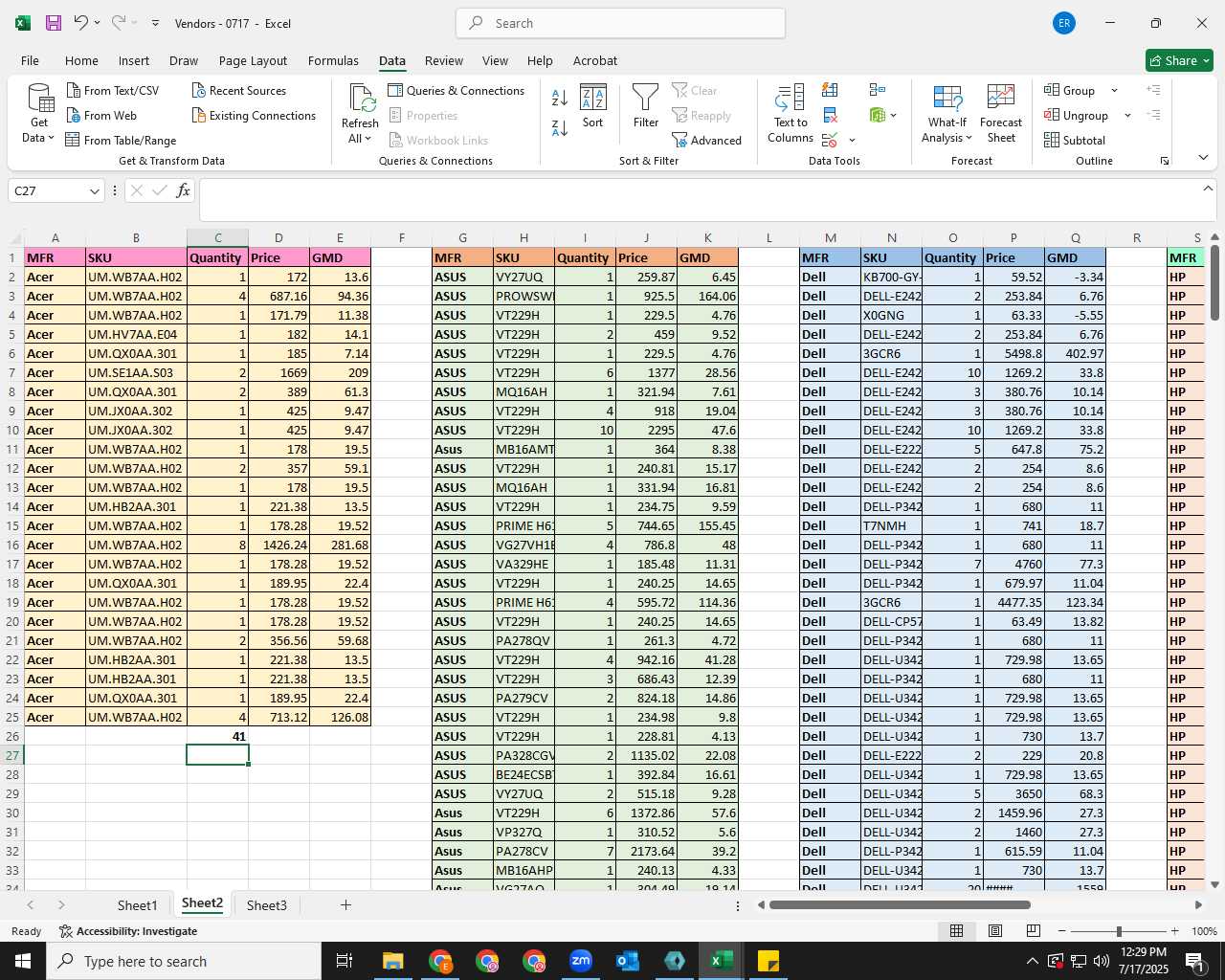This screenshot has width=1225, height=980.
Task: Open Queries & Connections pane
Action: 457,90
